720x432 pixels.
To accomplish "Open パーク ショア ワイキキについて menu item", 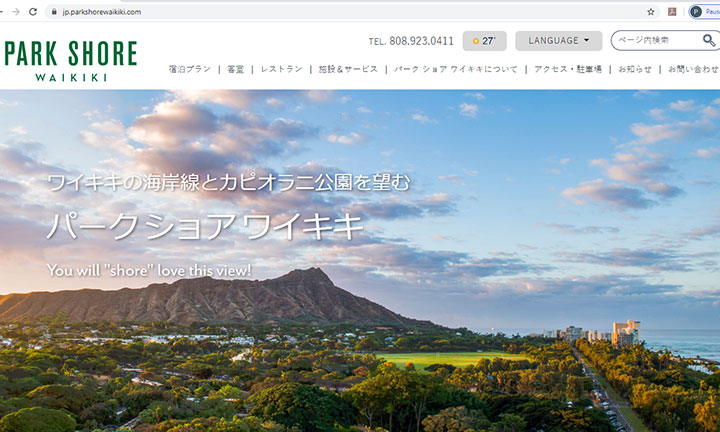I will [456, 69].
